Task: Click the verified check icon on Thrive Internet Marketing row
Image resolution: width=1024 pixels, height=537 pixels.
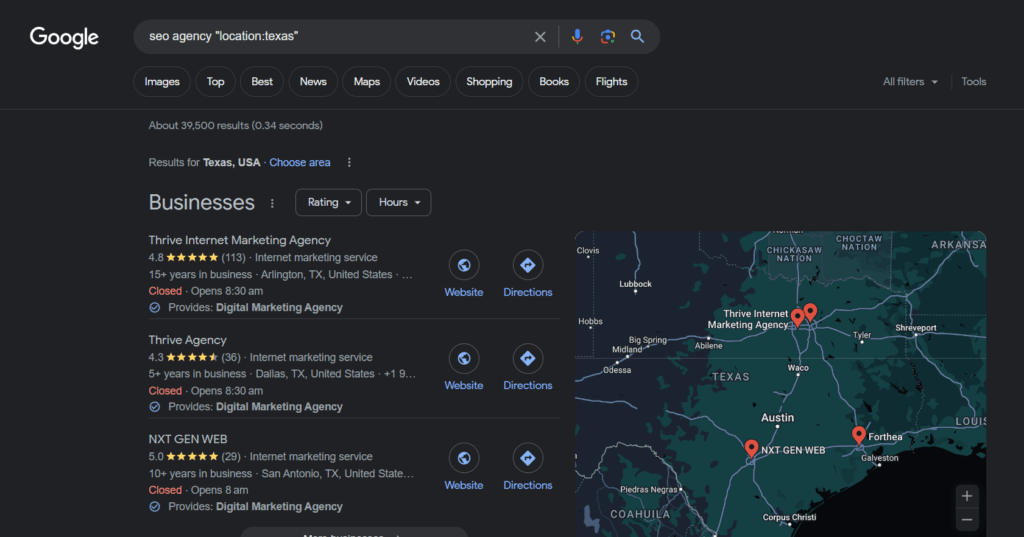Action: coord(155,308)
